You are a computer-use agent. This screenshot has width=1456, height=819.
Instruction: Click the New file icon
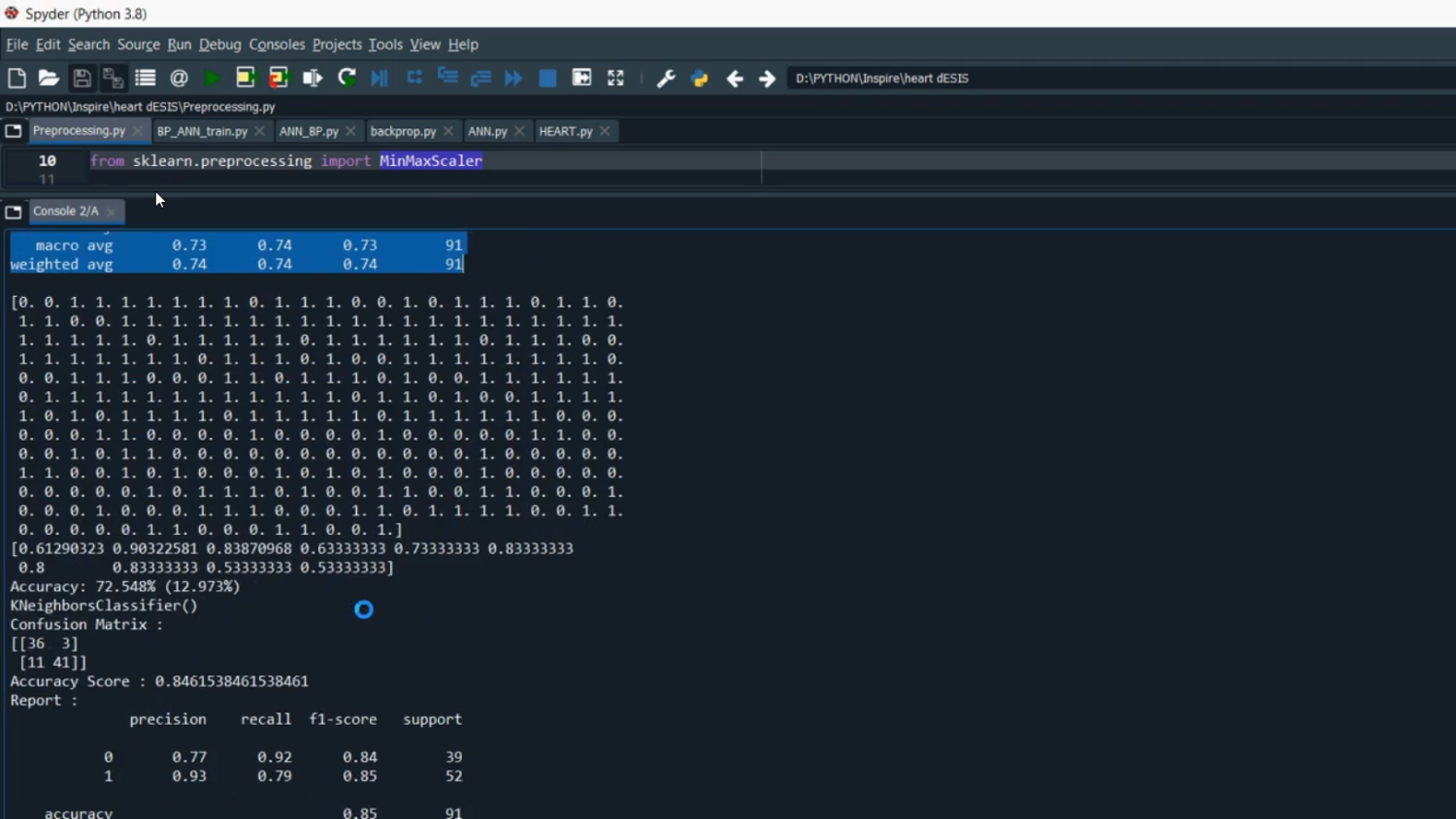[17, 79]
